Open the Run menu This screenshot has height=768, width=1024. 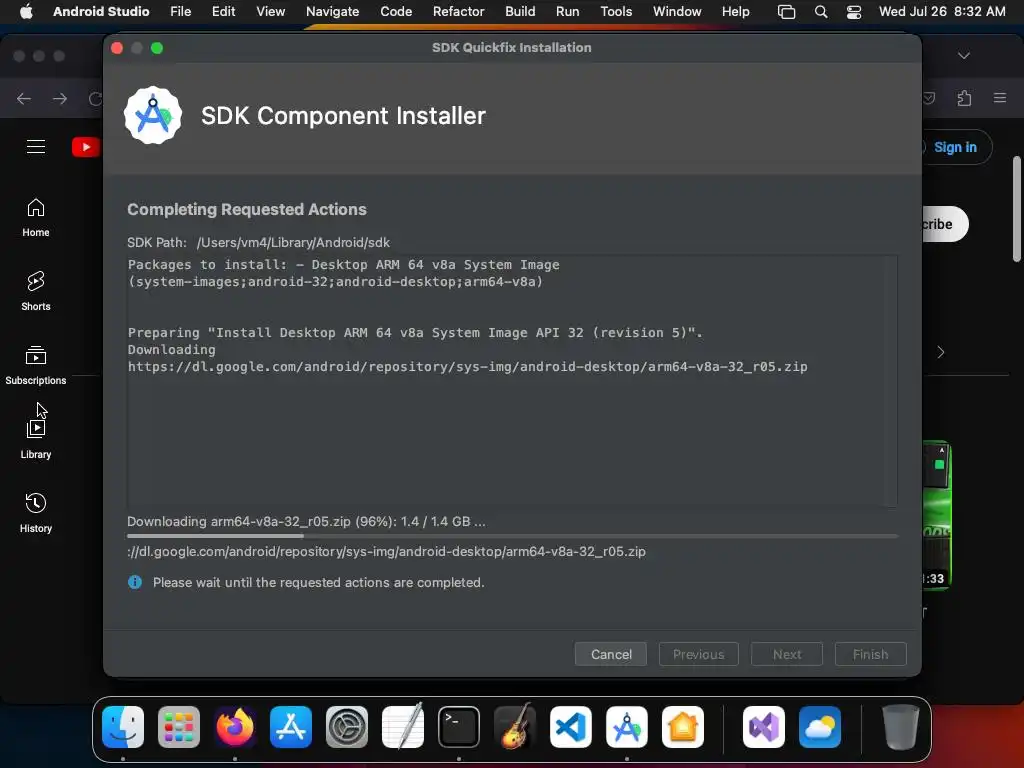[568, 11]
